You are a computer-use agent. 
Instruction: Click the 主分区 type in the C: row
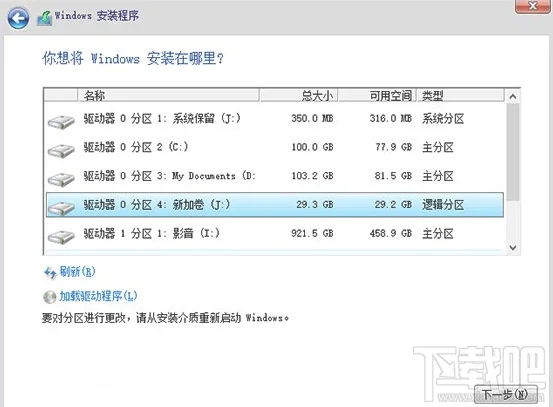point(438,147)
